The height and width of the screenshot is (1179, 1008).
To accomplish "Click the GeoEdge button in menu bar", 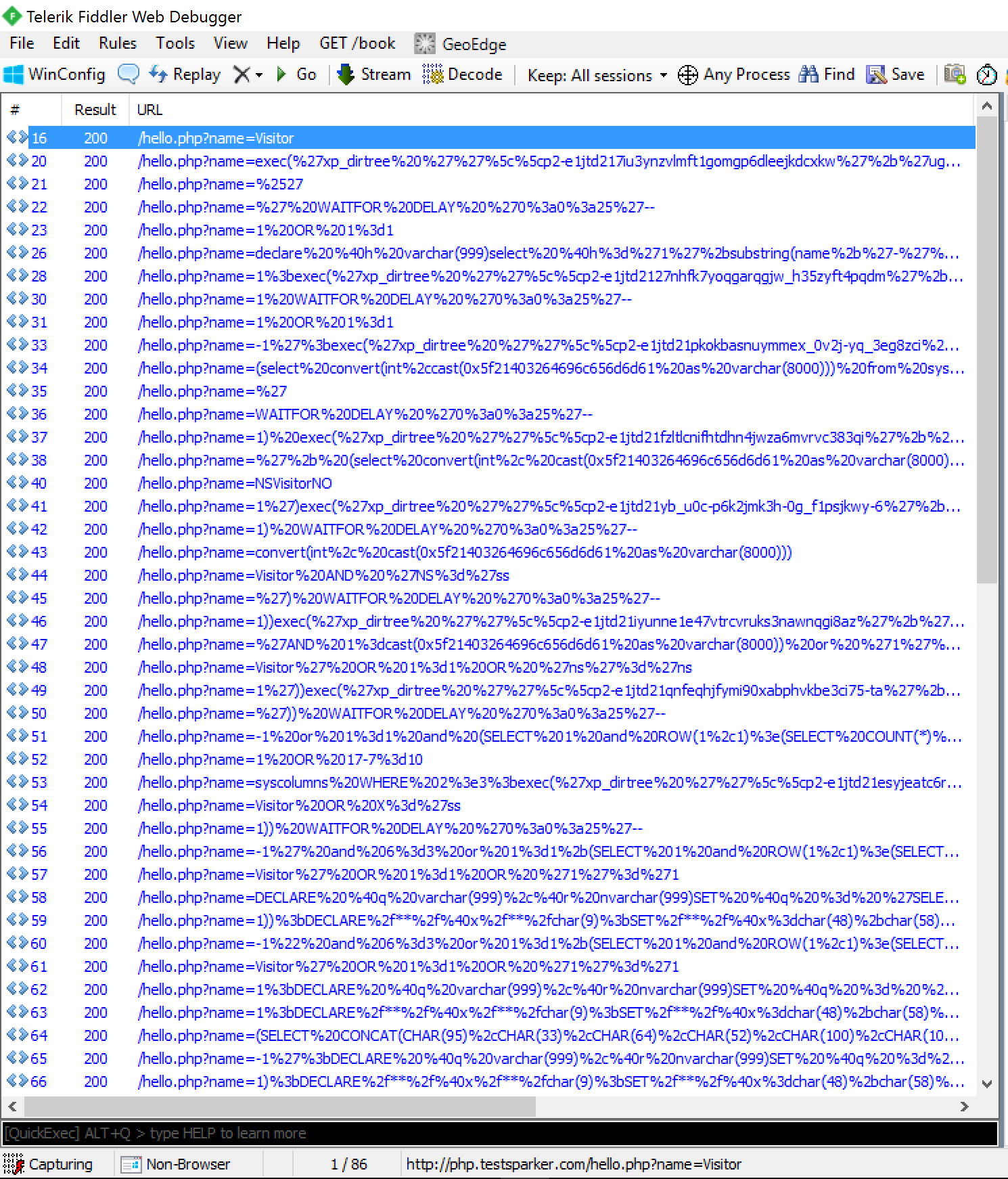I will point(461,44).
